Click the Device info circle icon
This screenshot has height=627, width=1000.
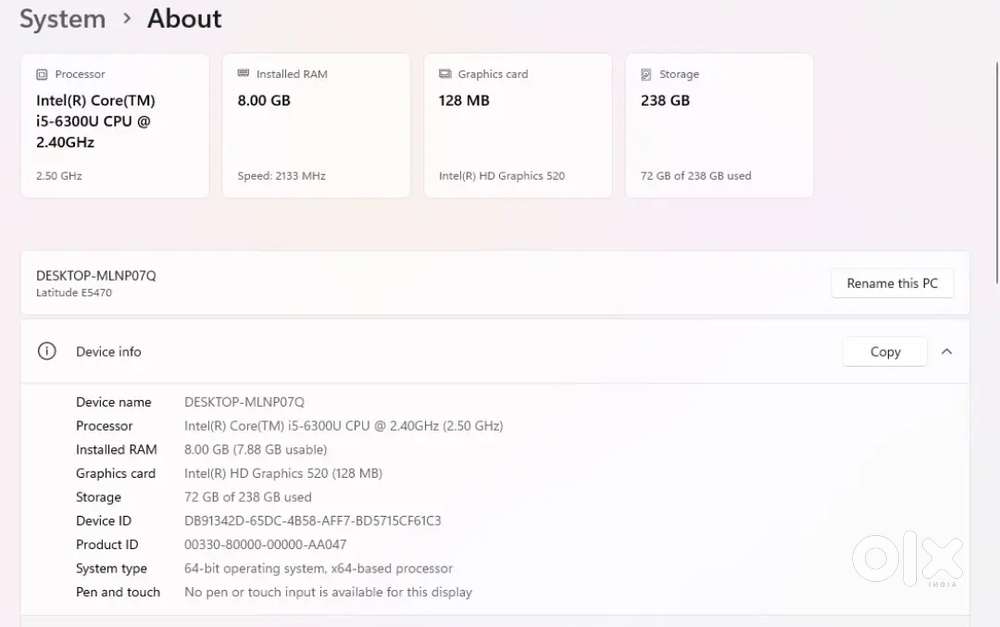[x=47, y=351]
